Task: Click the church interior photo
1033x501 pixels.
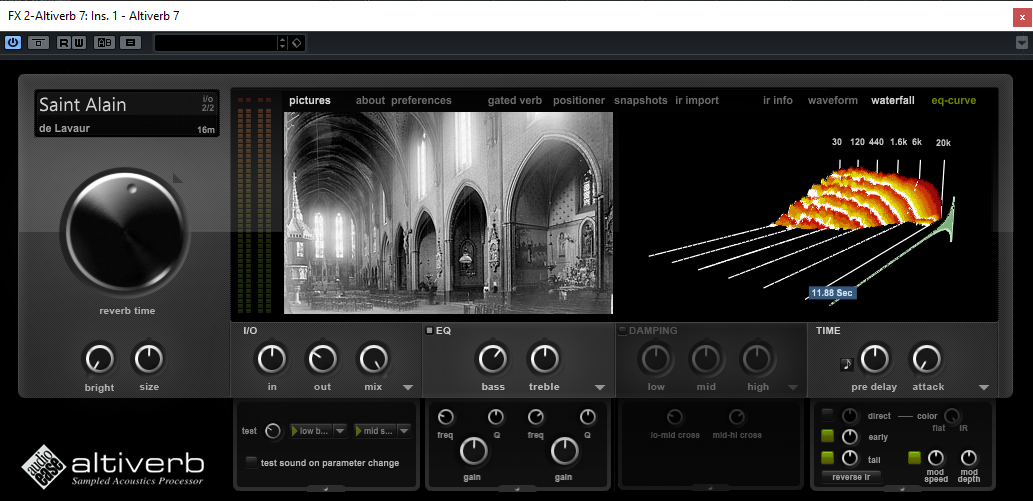Action: pyautogui.click(x=449, y=213)
